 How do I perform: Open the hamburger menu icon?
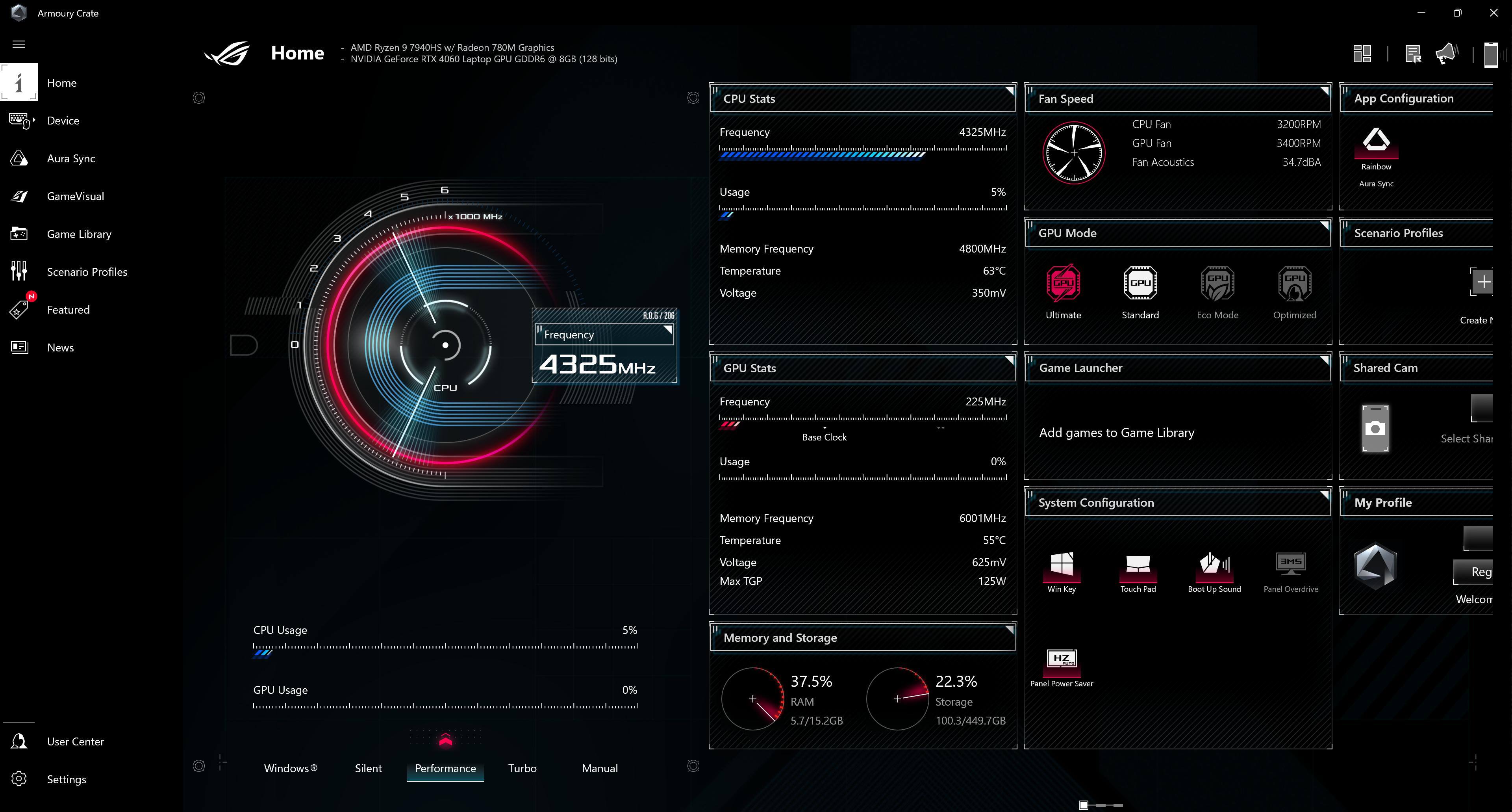coord(19,44)
